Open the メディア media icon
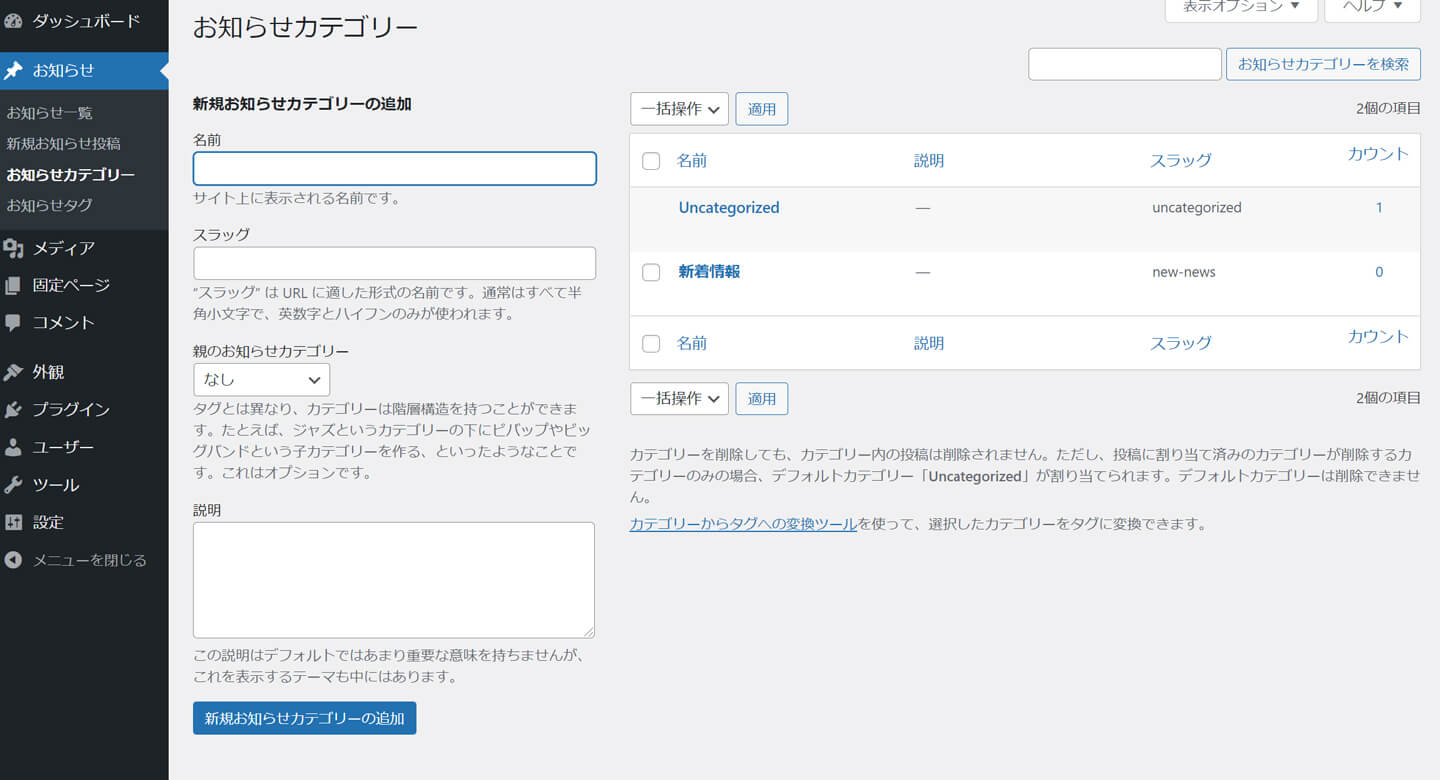 pyautogui.click(x=13, y=248)
